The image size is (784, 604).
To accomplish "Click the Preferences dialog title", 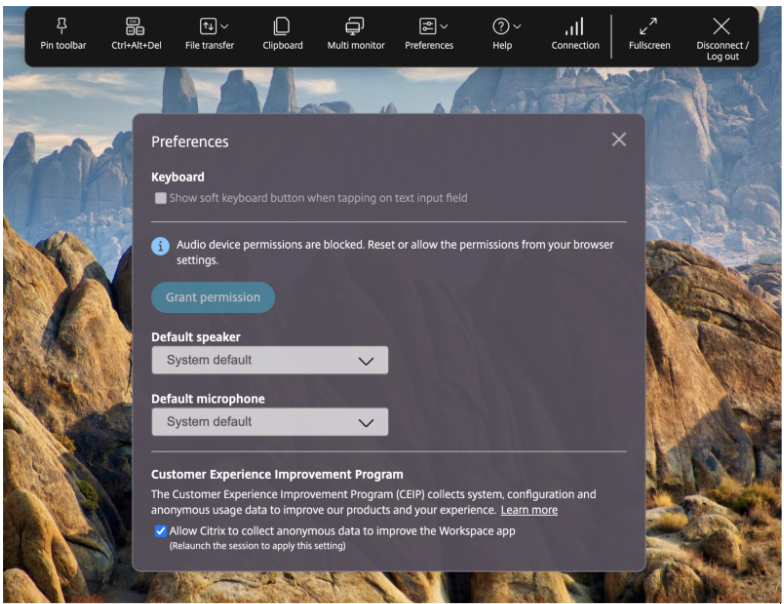I will click(190, 142).
